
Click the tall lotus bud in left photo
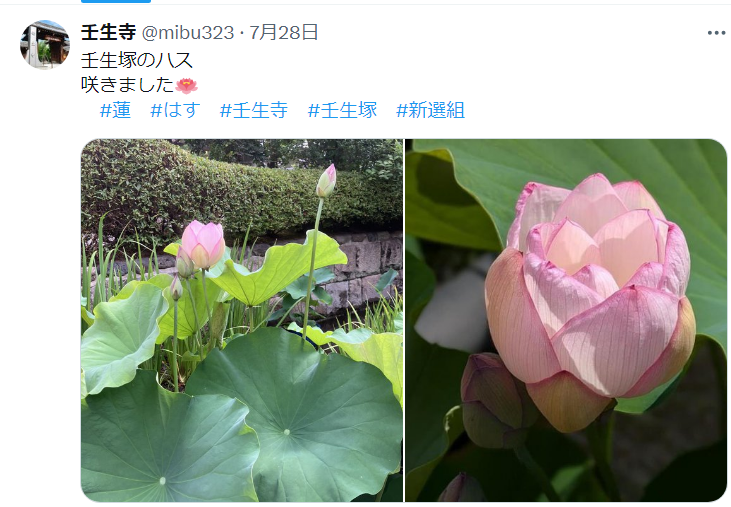click(x=326, y=181)
